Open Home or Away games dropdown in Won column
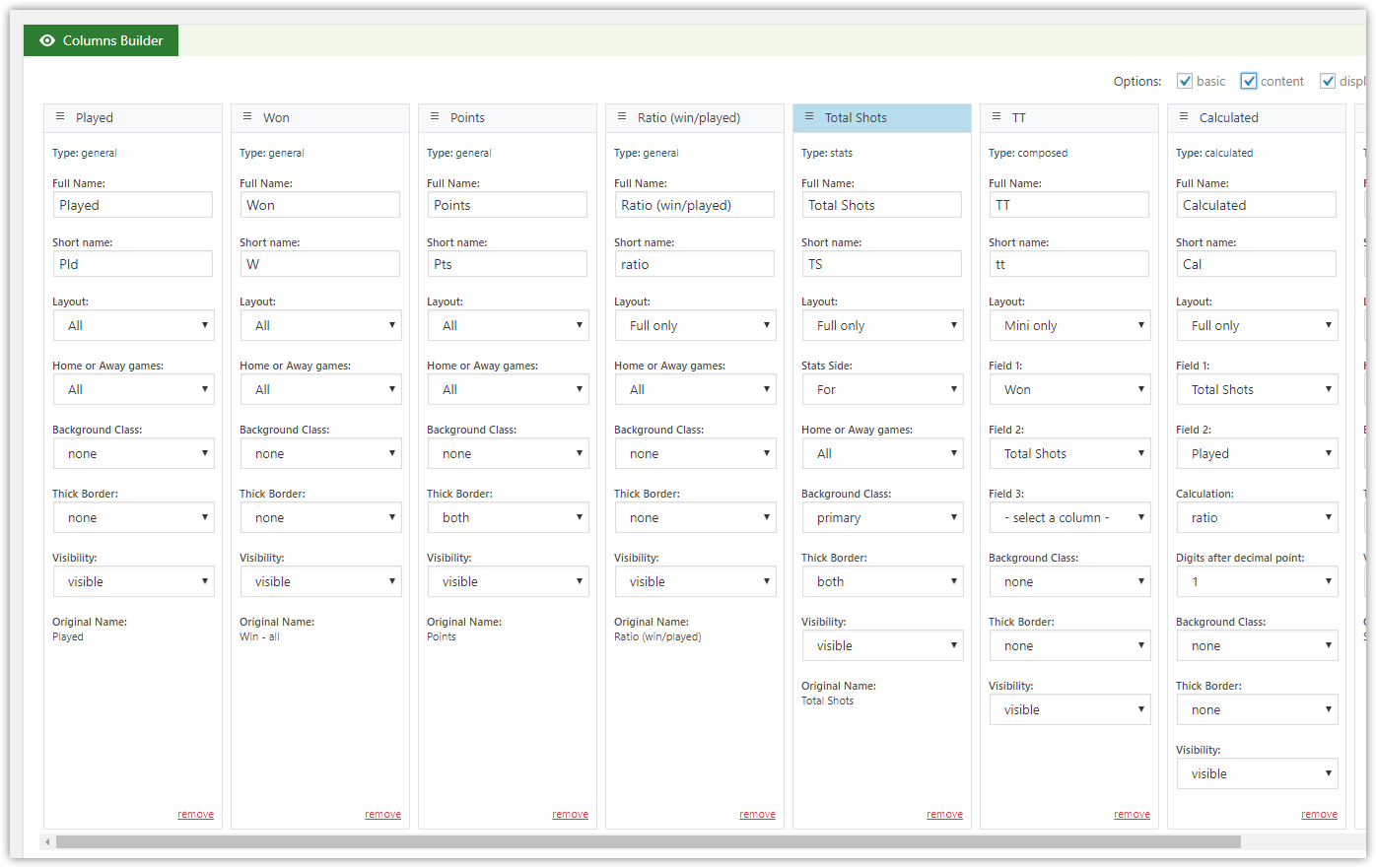Image resolution: width=1376 pixels, height=868 pixels. tap(321, 389)
